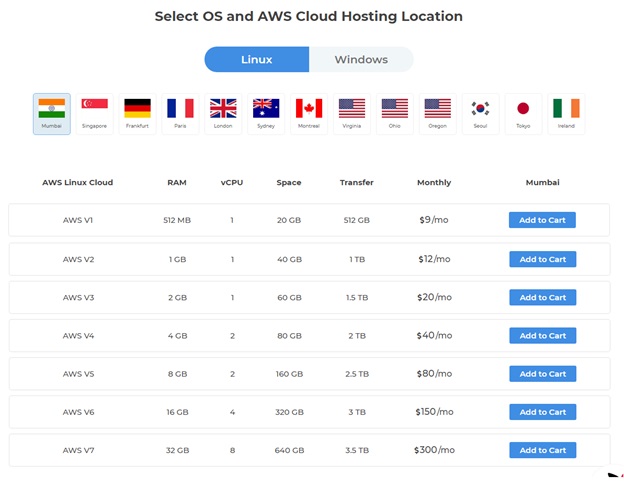Select the Mumbai India flag location

52,114
